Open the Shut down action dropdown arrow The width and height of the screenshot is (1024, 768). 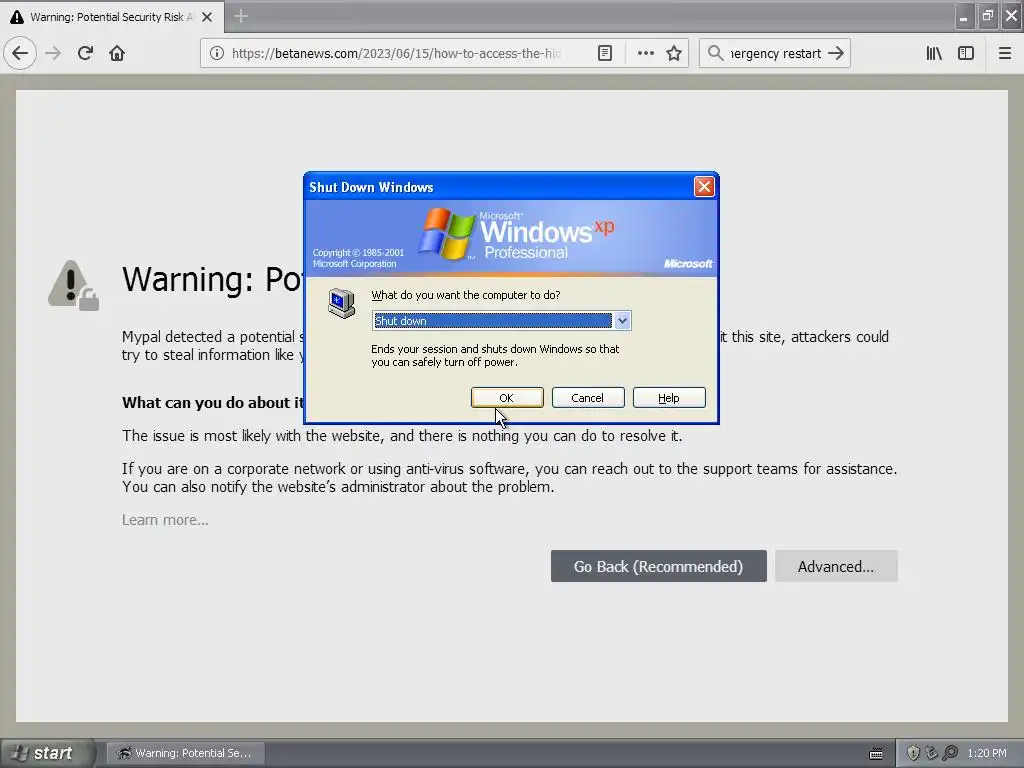(622, 321)
